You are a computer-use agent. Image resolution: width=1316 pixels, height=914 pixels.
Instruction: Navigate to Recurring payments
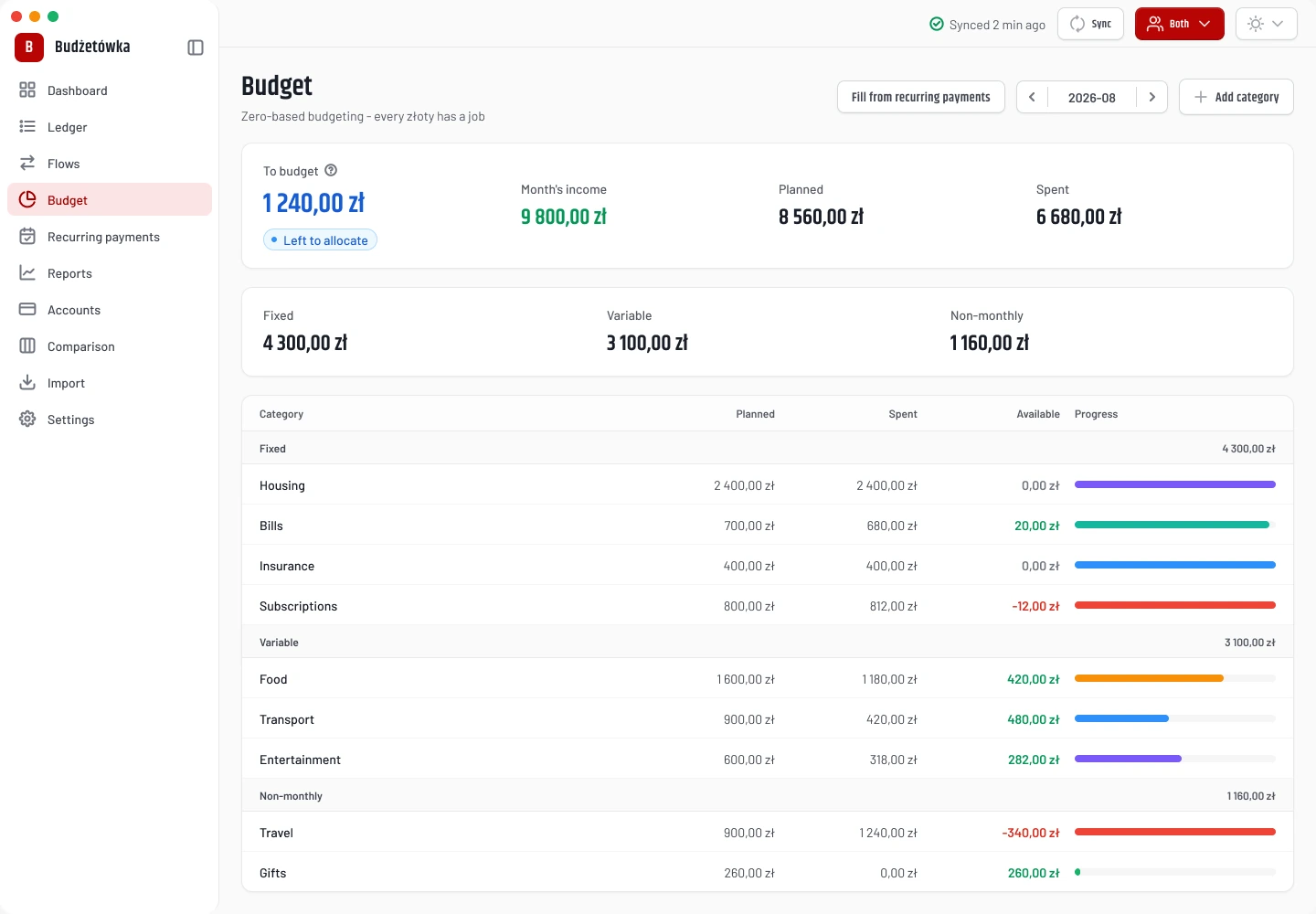110,237
